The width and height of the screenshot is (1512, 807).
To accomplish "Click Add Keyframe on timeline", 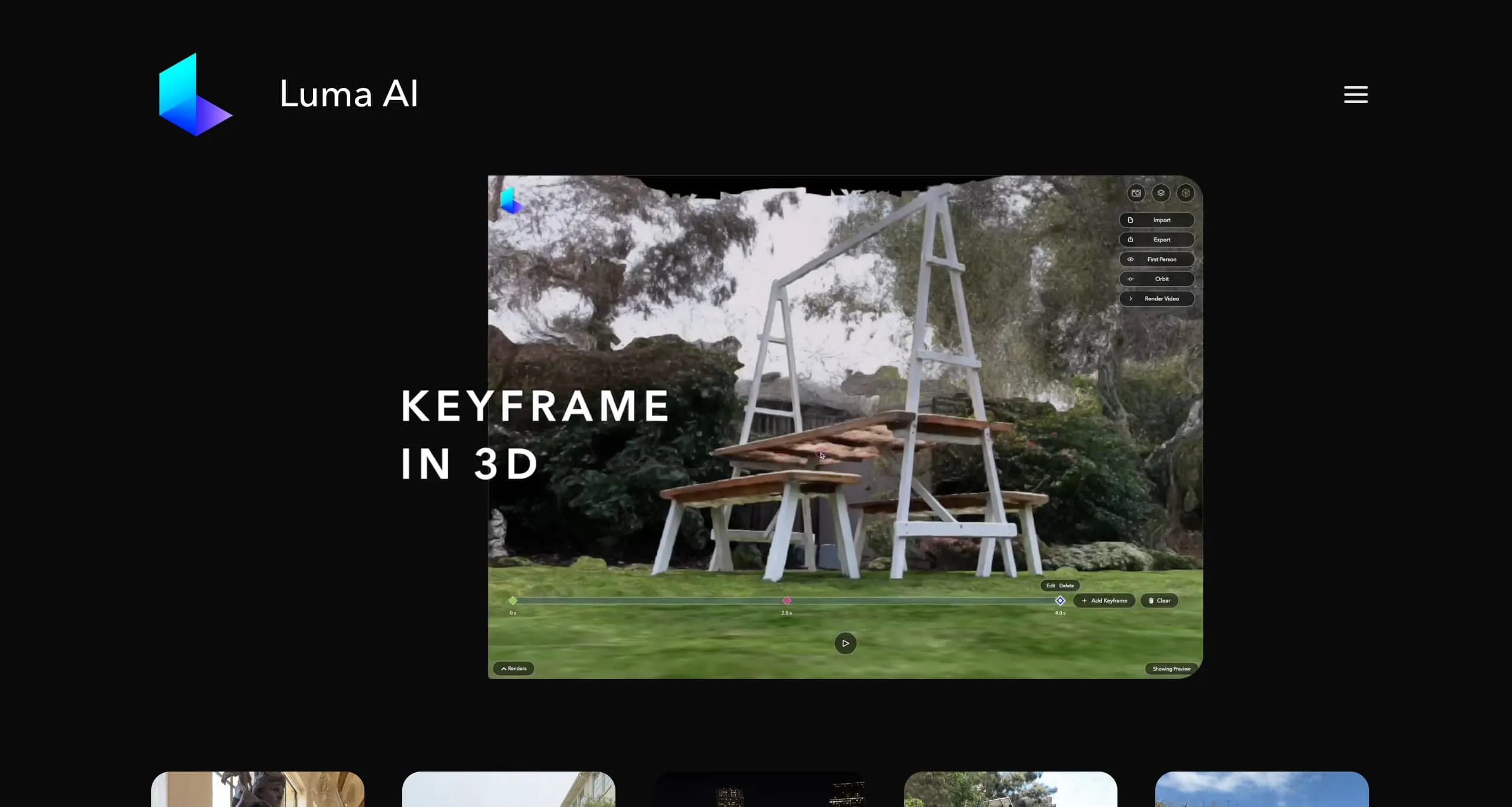I will coord(1104,601).
